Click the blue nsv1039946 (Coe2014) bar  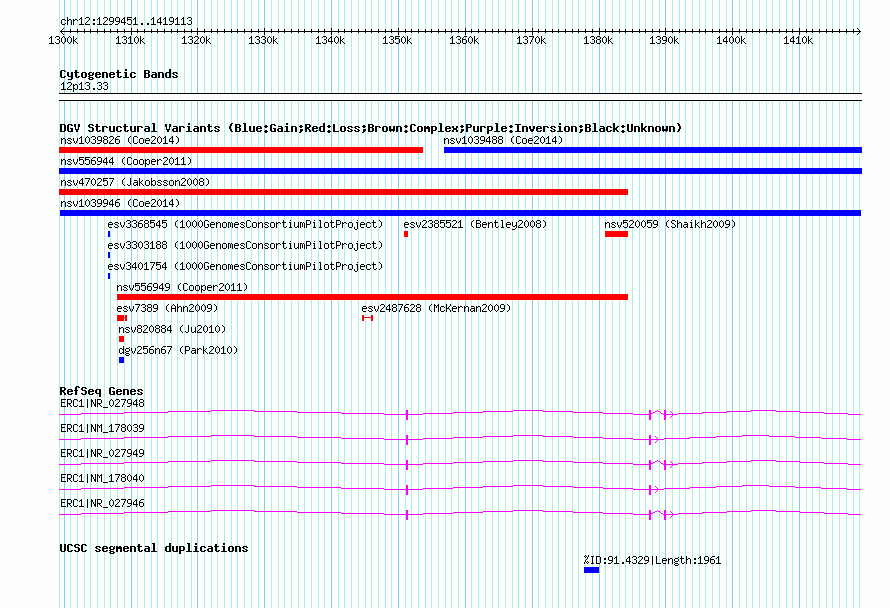[x=460, y=213]
